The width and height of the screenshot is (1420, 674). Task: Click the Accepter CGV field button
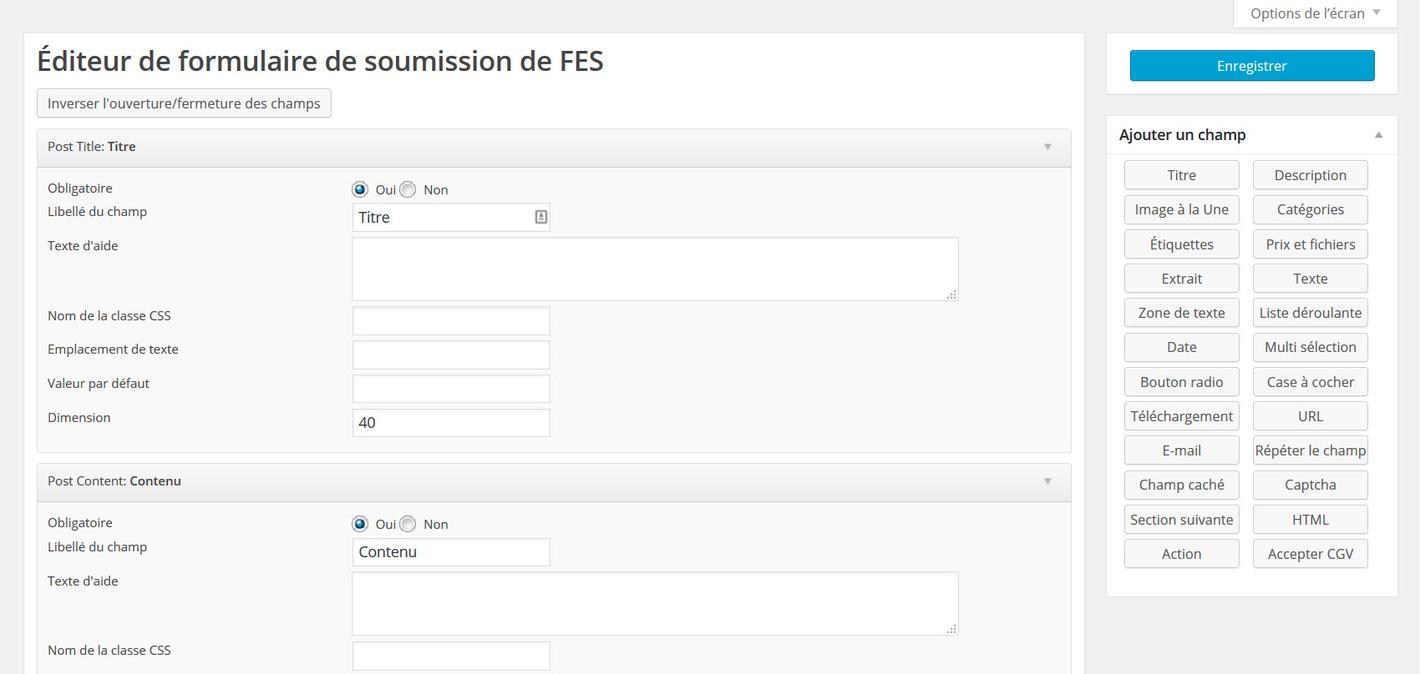click(x=1310, y=554)
